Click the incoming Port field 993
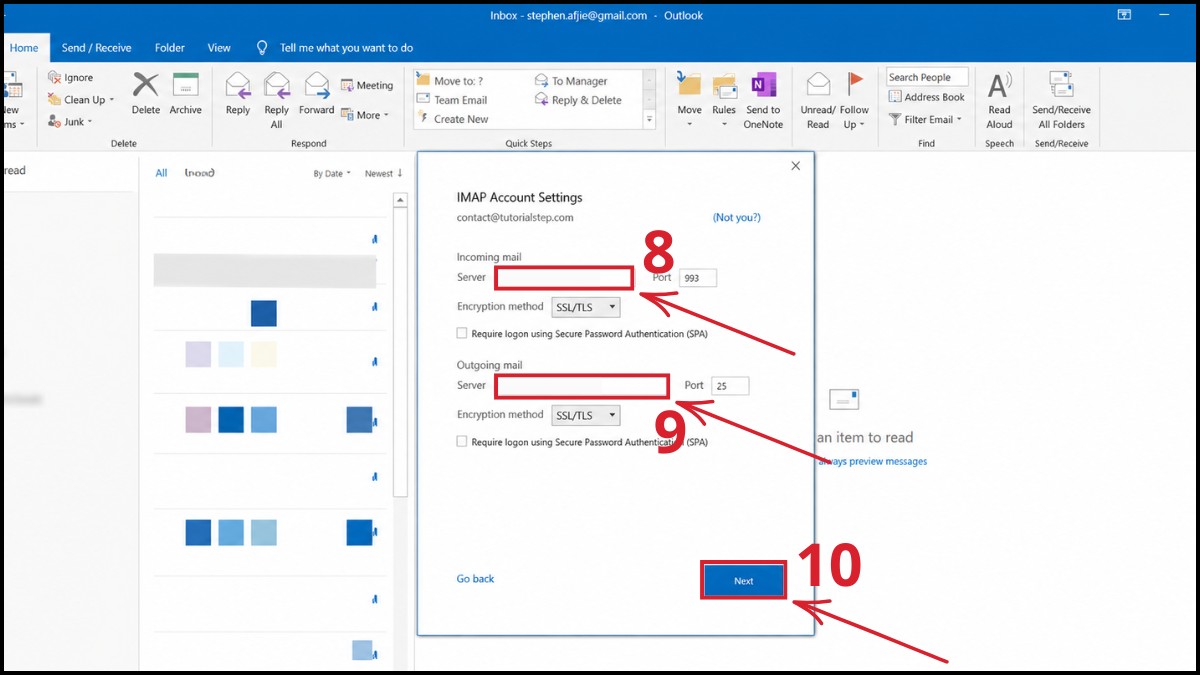This screenshot has height=675, width=1200. pos(698,278)
